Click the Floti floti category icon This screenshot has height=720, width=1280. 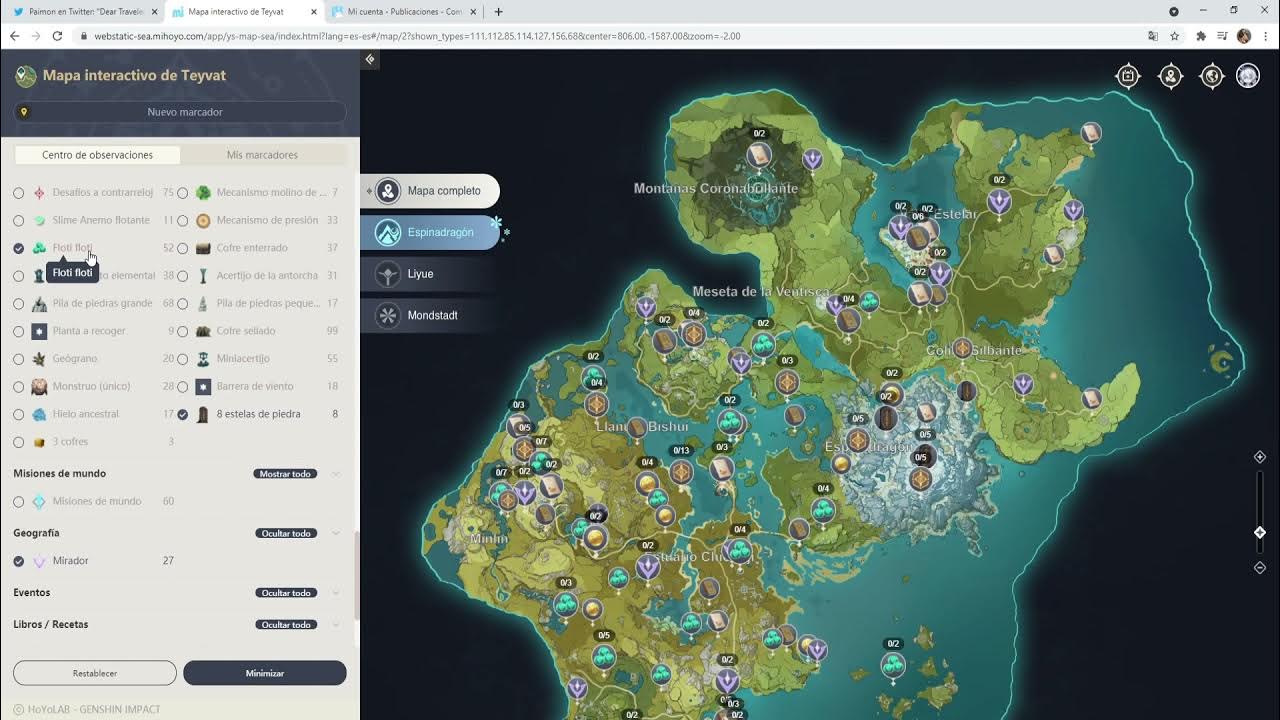tap(39, 248)
